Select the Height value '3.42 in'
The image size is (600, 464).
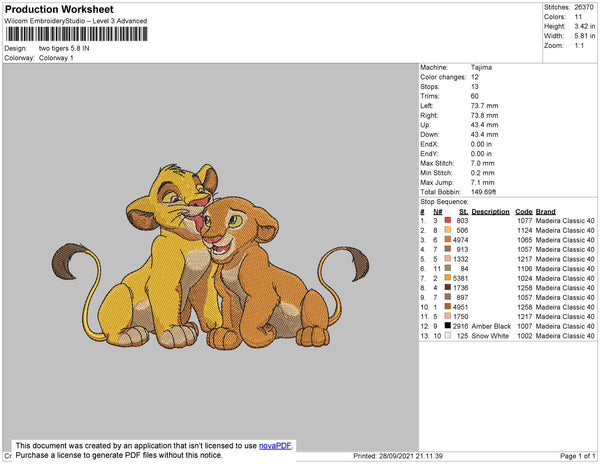(x=585, y=26)
